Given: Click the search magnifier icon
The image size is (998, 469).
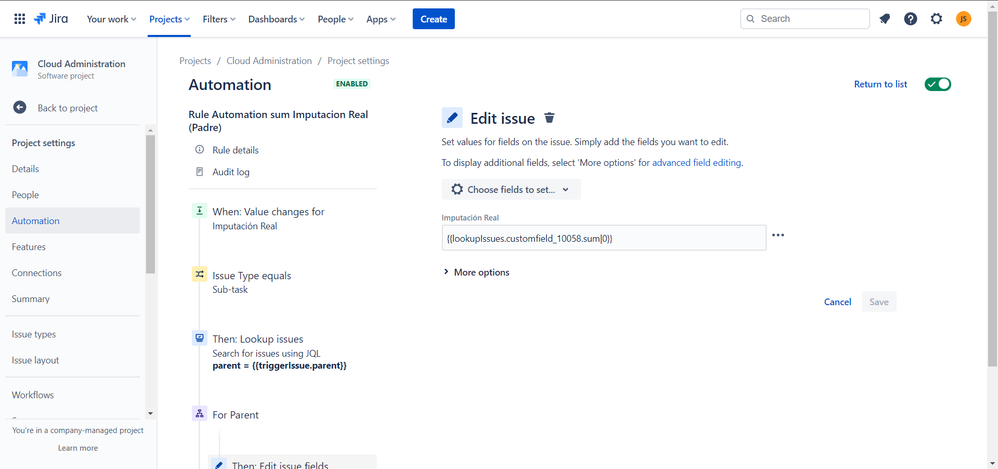Looking at the screenshot, I should (x=751, y=18).
